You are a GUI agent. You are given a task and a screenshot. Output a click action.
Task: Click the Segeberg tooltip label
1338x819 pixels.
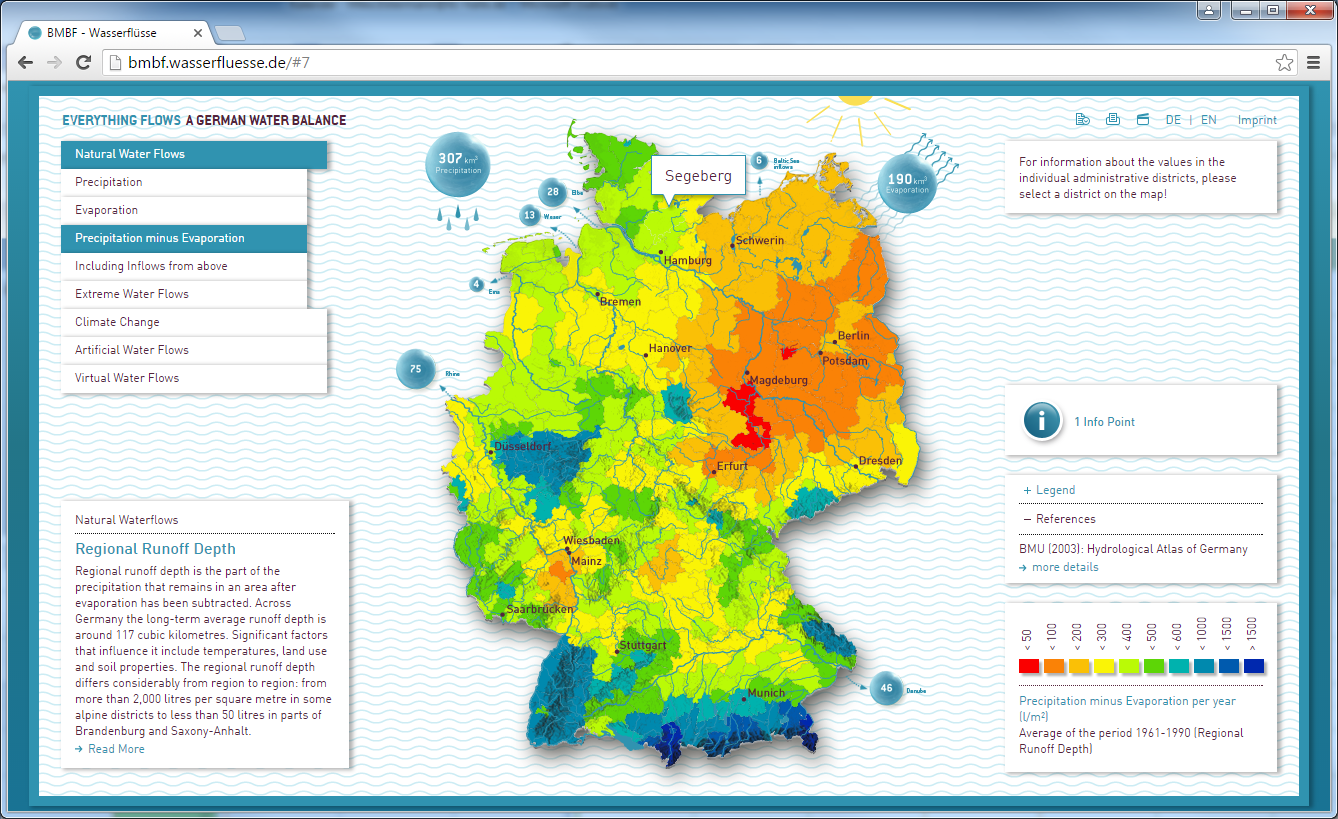point(698,176)
